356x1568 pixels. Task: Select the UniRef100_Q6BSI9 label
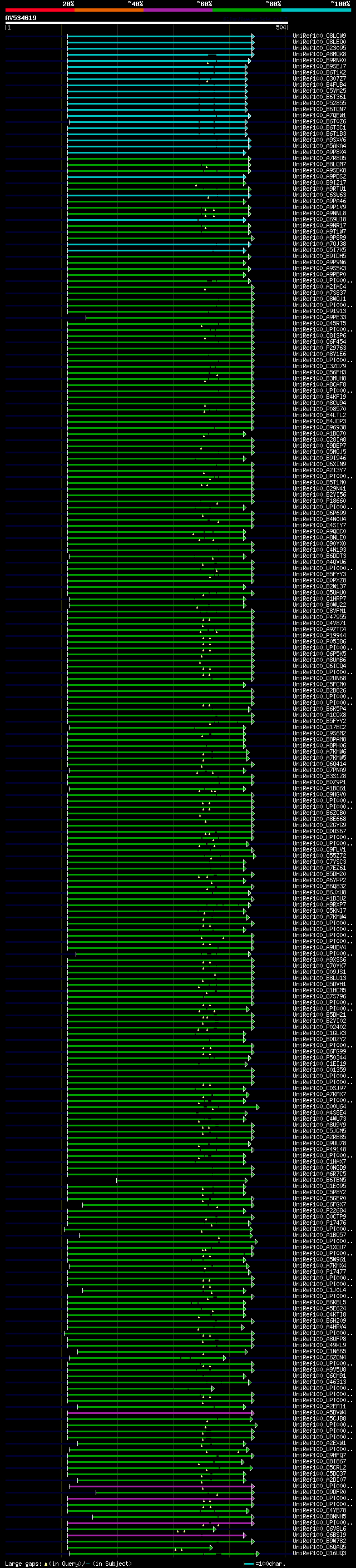(319, 1535)
